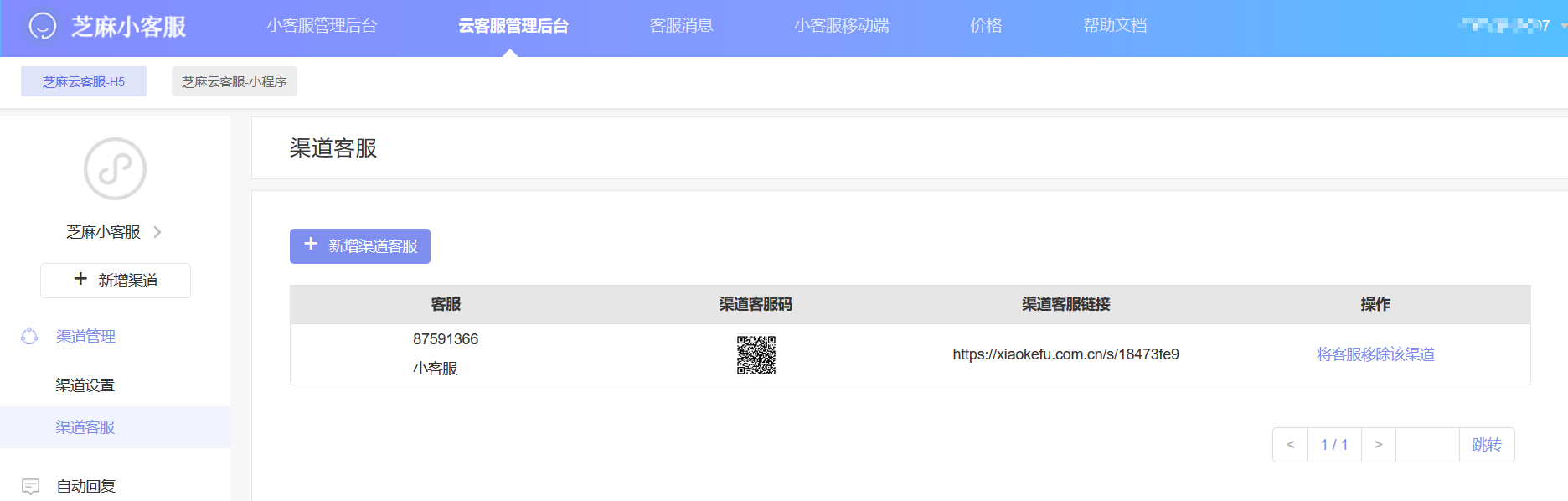Click 将客服移除该渠道 link

coord(1375,354)
